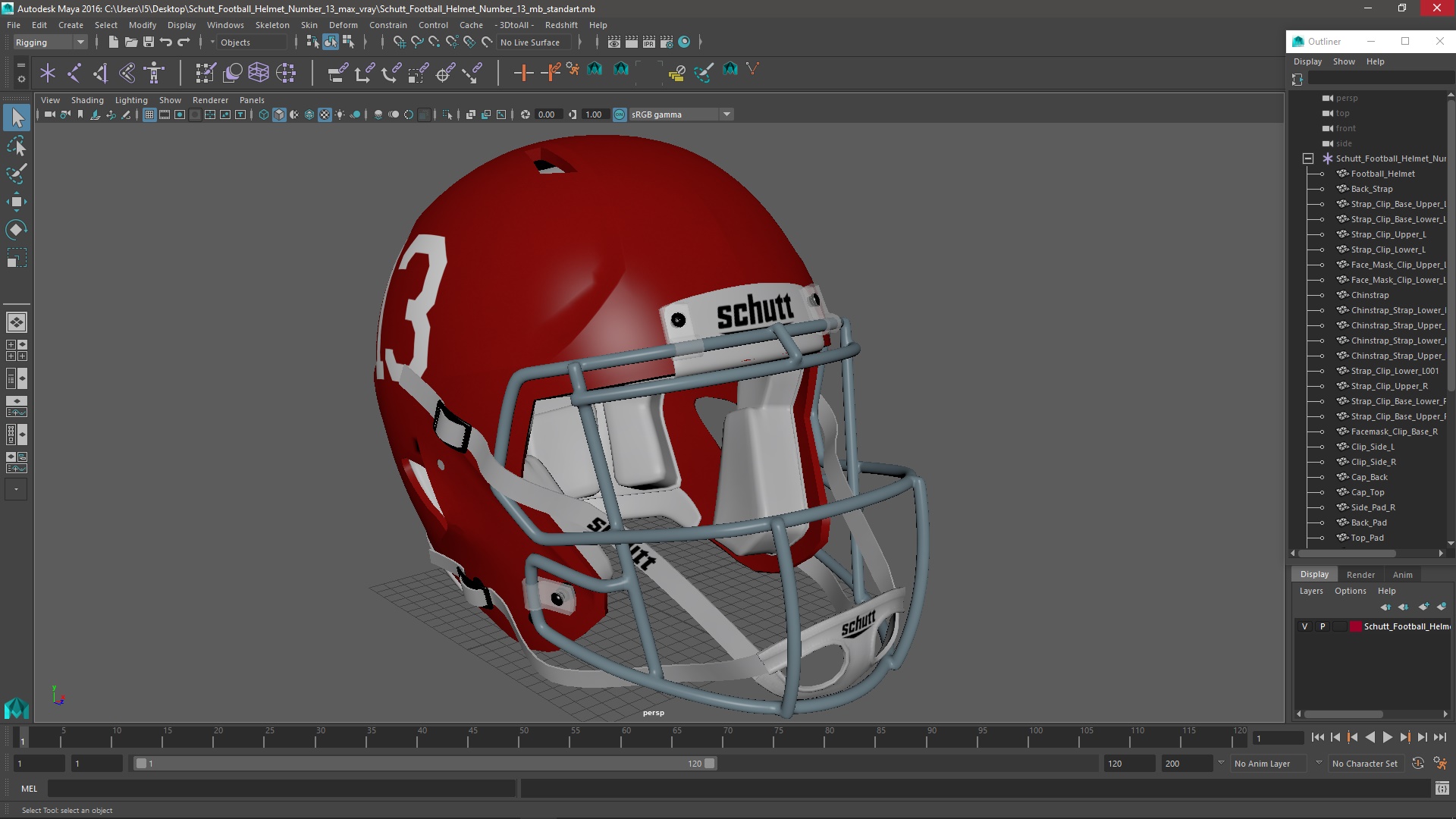Click the Create Lattice shelf icon

[x=259, y=73]
